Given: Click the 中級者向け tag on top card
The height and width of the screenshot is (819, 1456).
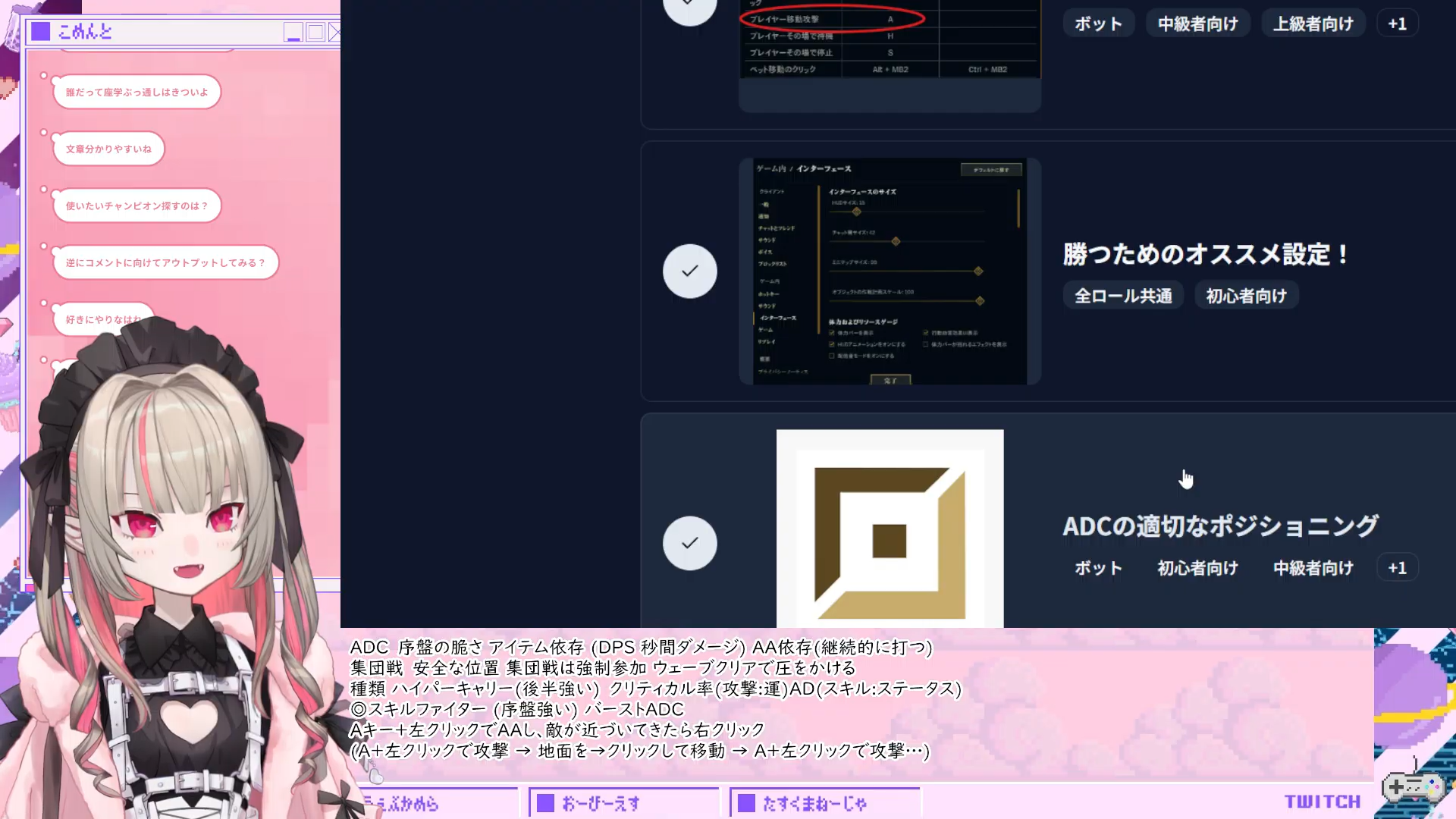Looking at the screenshot, I should coord(1197,24).
